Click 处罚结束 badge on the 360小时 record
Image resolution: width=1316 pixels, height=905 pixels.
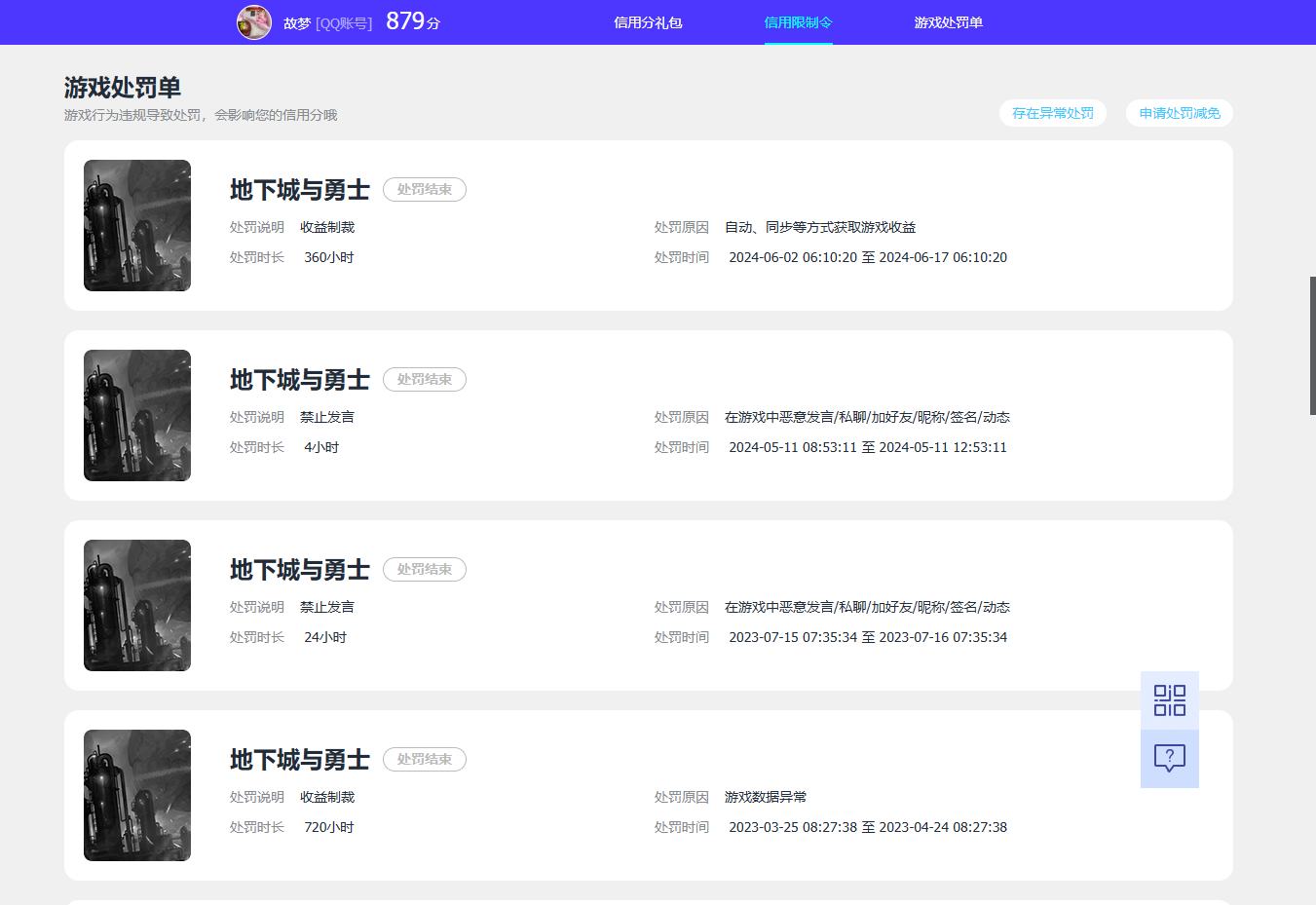(x=424, y=189)
